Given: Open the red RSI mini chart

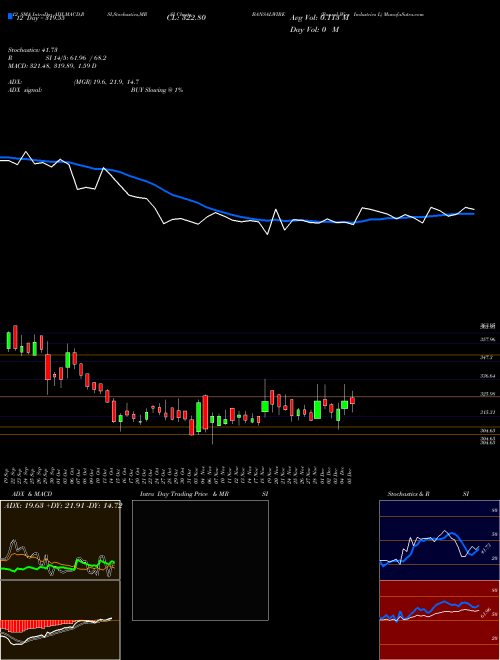Looking at the screenshot, I should coord(439,620).
